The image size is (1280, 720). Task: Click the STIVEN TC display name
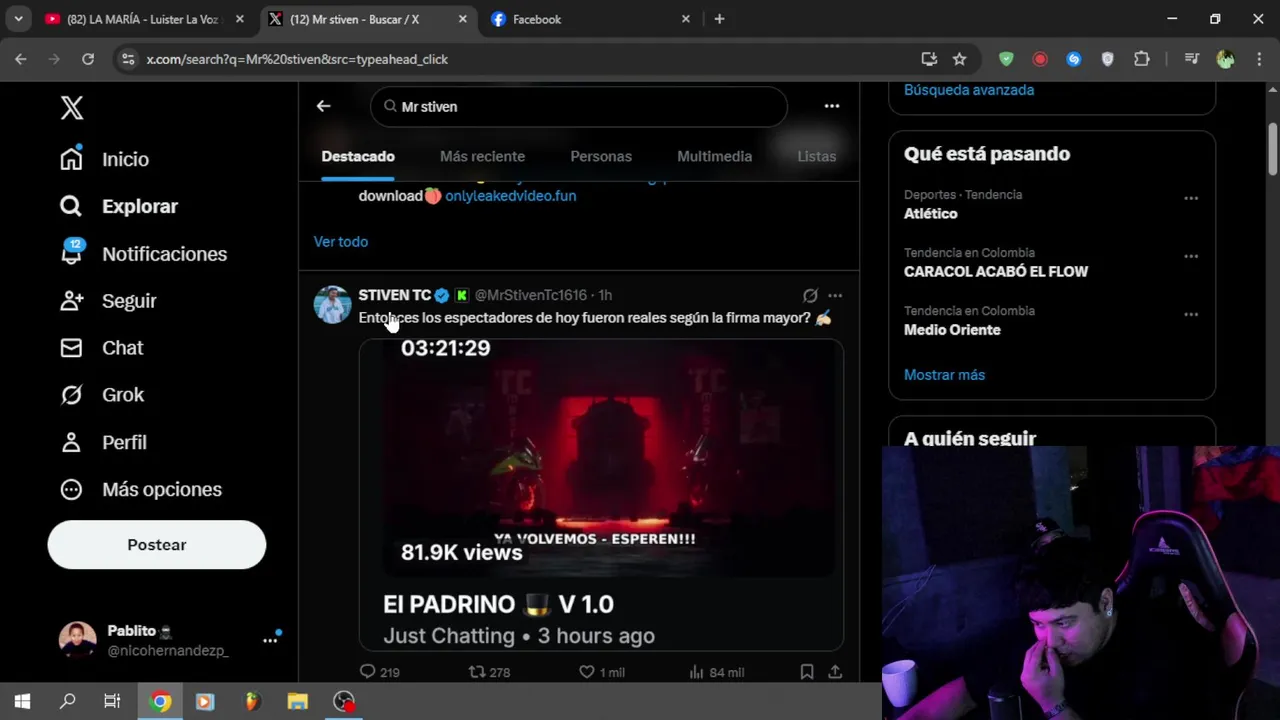tap(394, 295)
